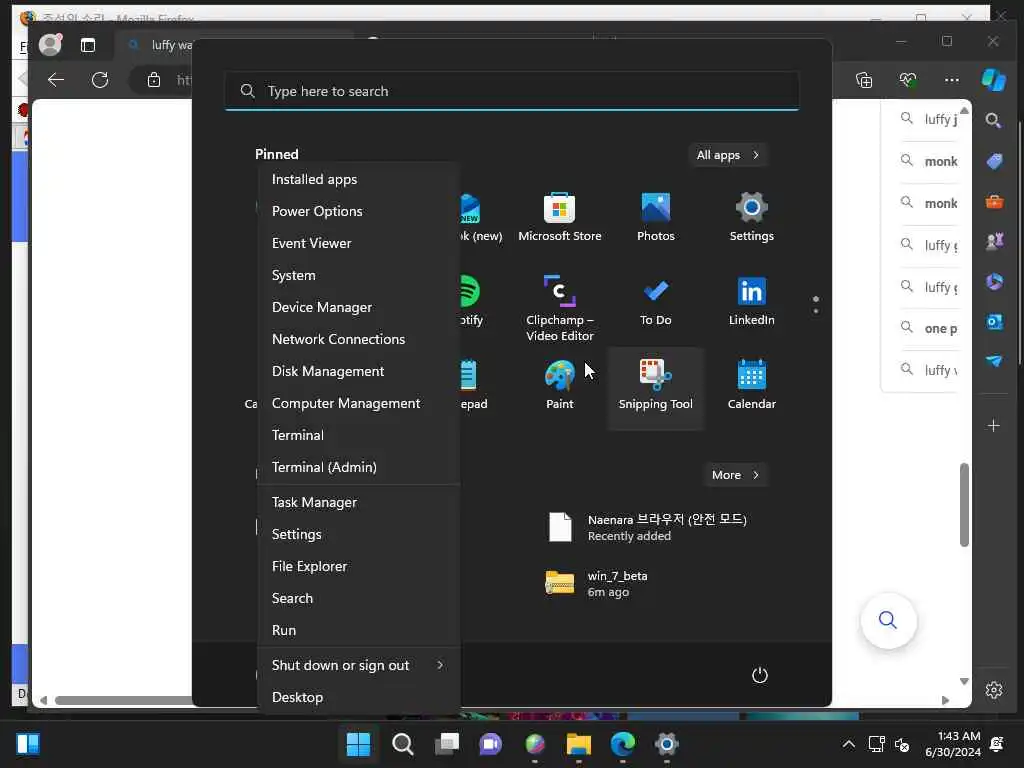This screenshot has height=768, width=1024.
Task: Click the Type here to search field
Action: [512, 91]
